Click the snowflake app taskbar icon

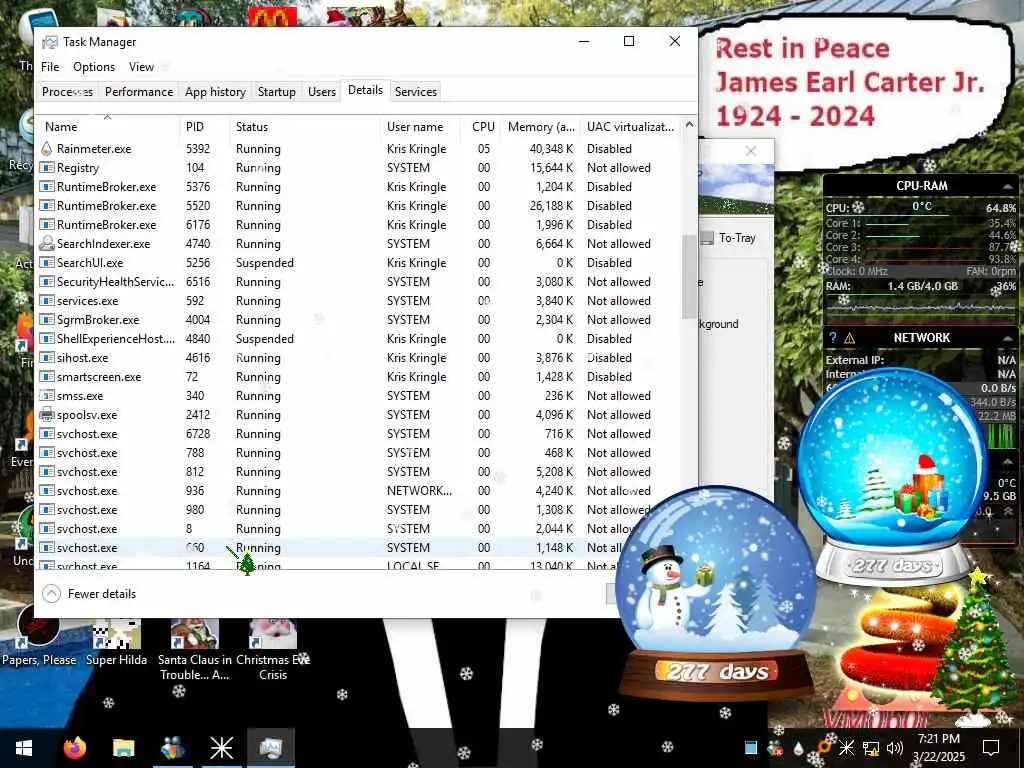pyautogui.click(x=221, y=748)
